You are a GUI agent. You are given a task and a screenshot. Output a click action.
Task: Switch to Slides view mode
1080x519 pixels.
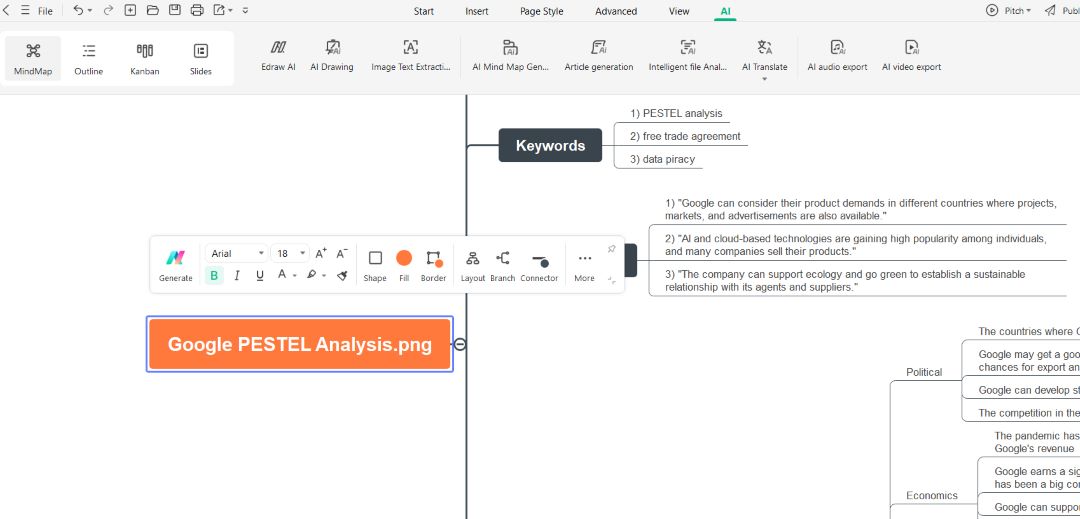(200, 59)
